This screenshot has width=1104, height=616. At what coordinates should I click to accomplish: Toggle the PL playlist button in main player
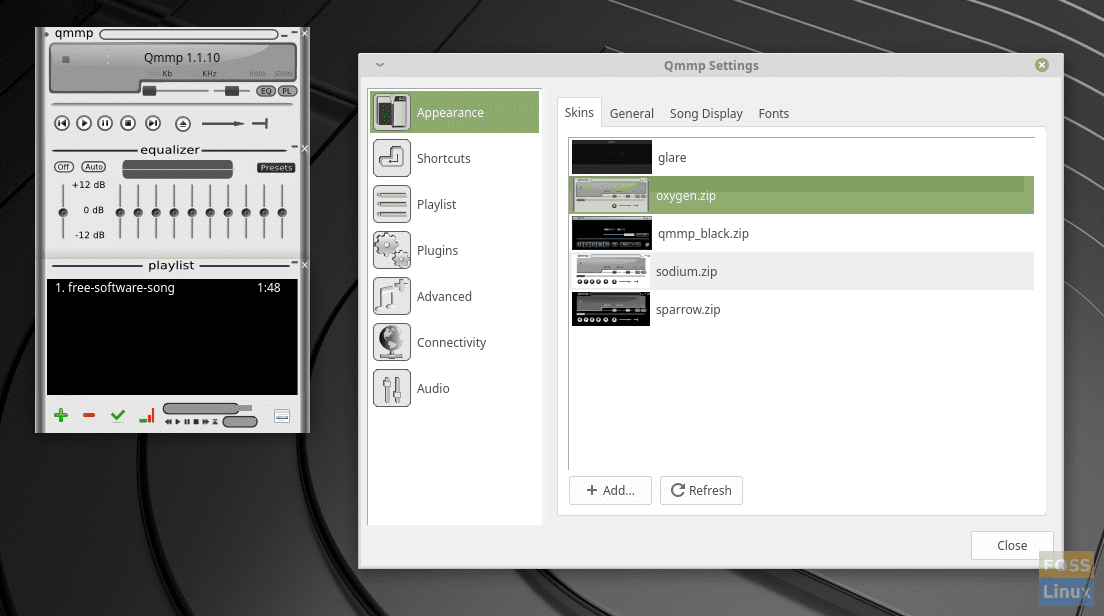point(287,91)
